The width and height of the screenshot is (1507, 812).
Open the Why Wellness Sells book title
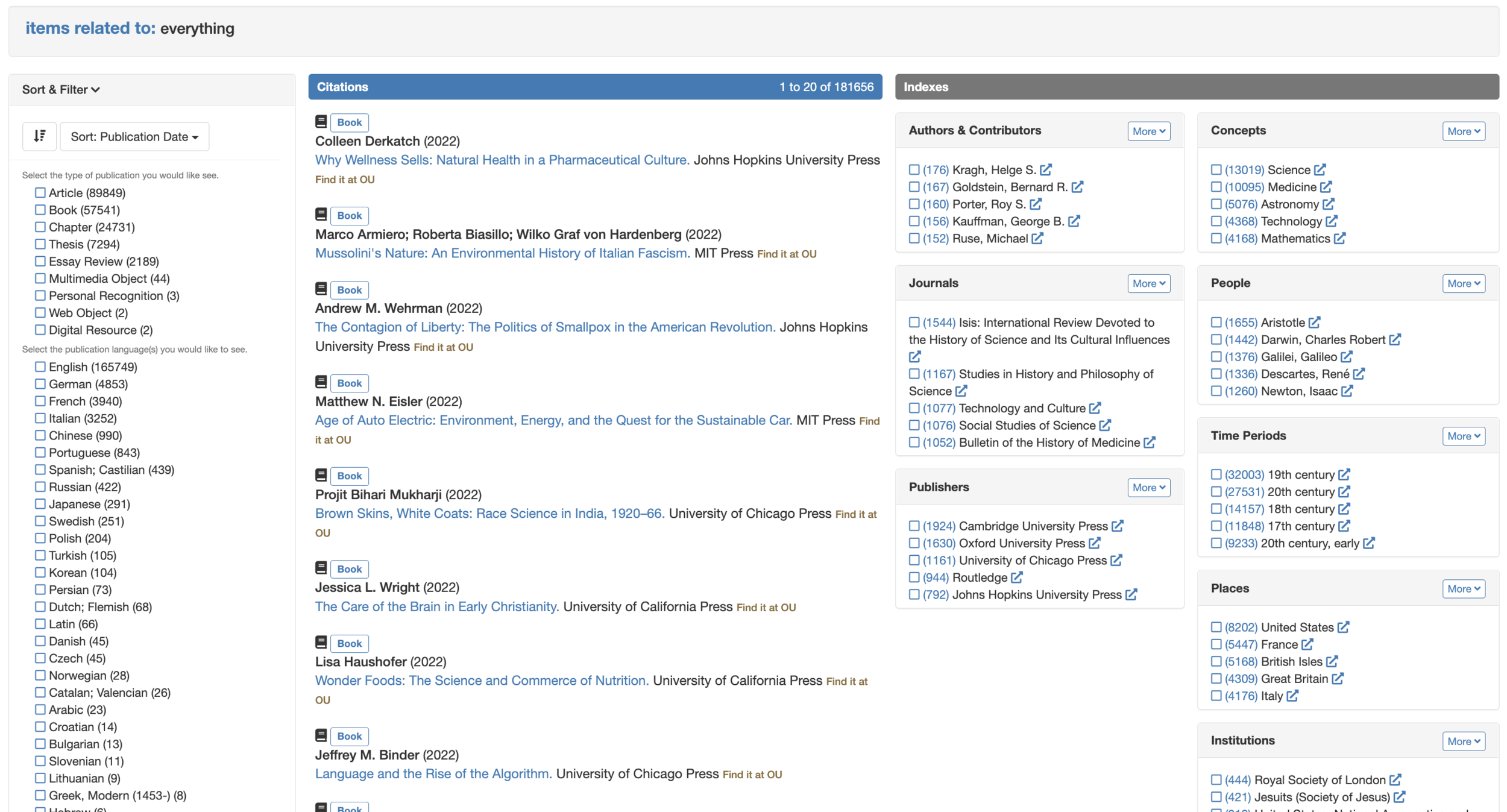pyautogui.click(x=502, y=160)
